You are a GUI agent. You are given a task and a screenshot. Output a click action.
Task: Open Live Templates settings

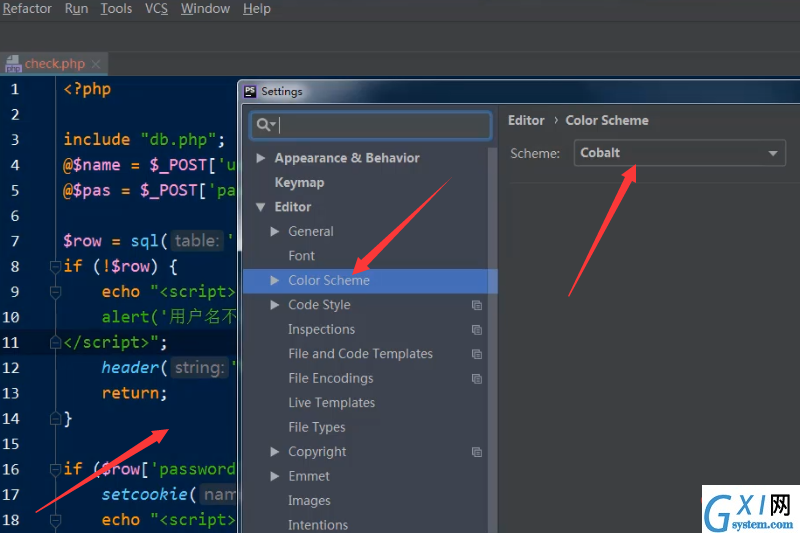click(x=332, y=403)
